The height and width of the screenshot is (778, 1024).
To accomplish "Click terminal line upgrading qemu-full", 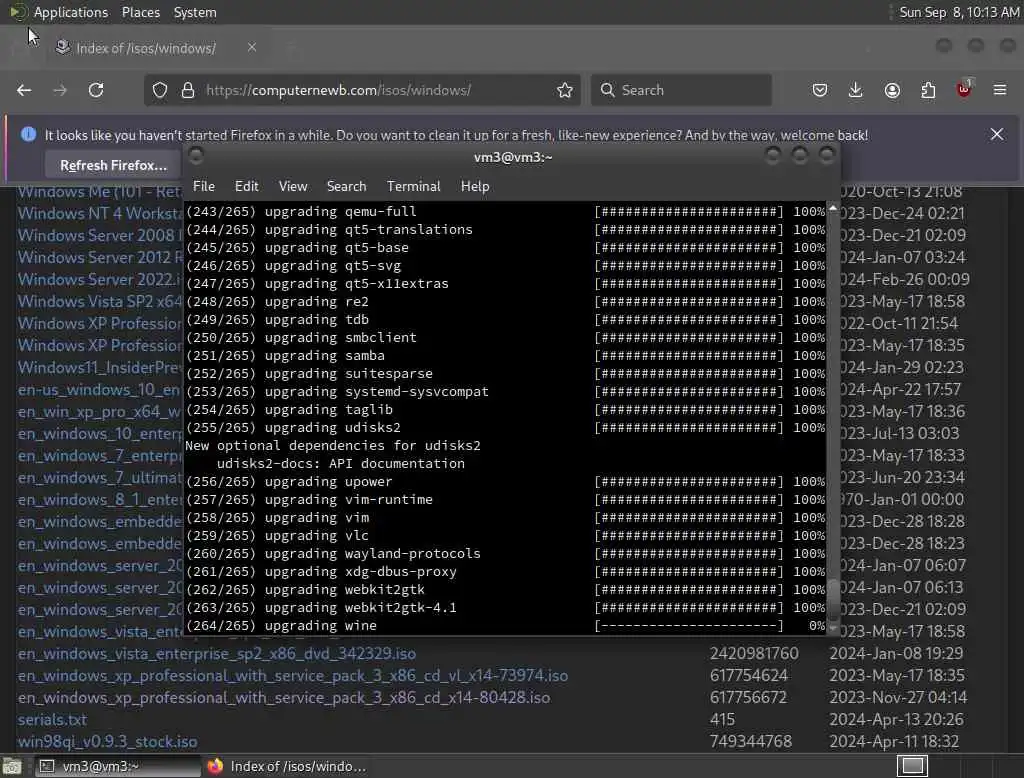I will point(301,211).
